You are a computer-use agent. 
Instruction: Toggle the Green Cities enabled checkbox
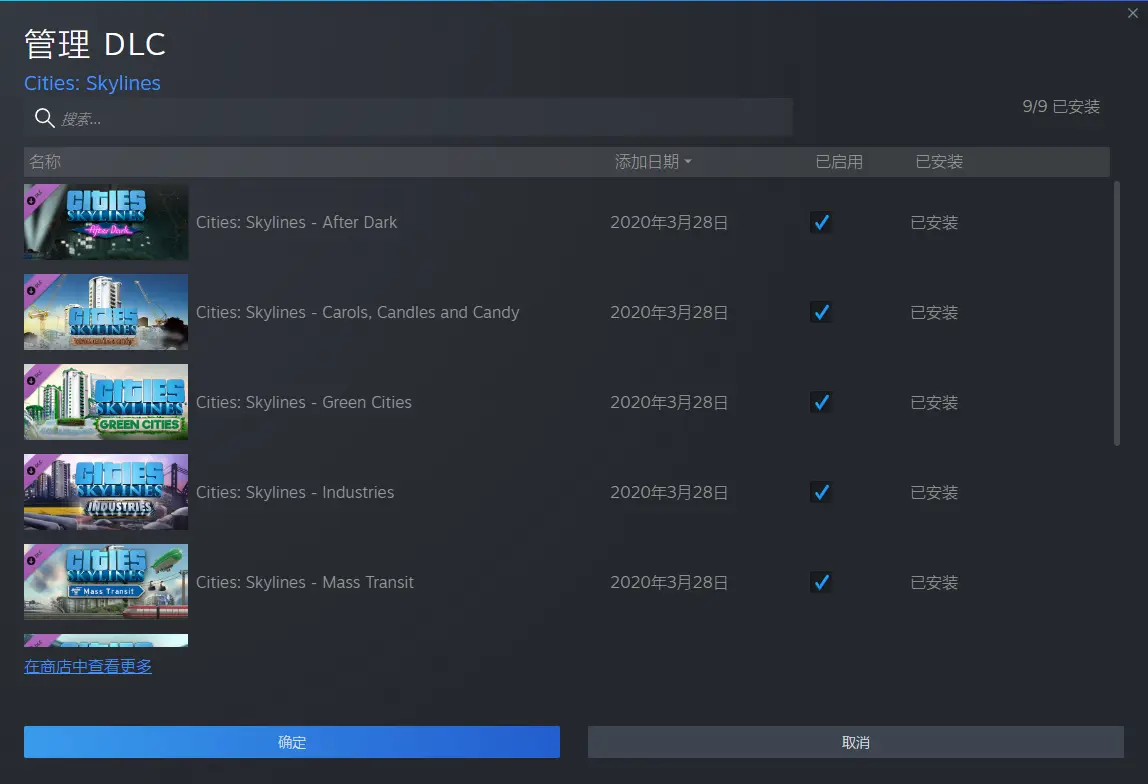click(x=821, y=402)
